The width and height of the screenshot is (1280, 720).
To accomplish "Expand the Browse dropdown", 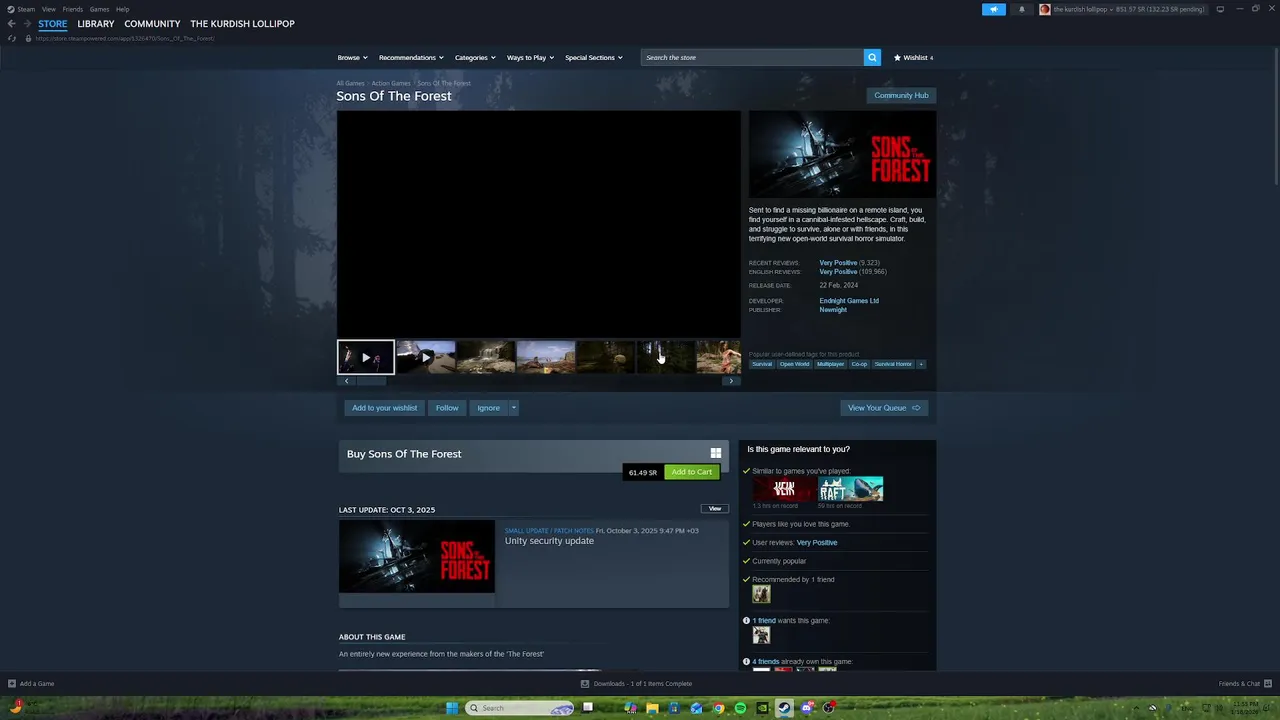I will pyautogui.click(x=352, y=57).
